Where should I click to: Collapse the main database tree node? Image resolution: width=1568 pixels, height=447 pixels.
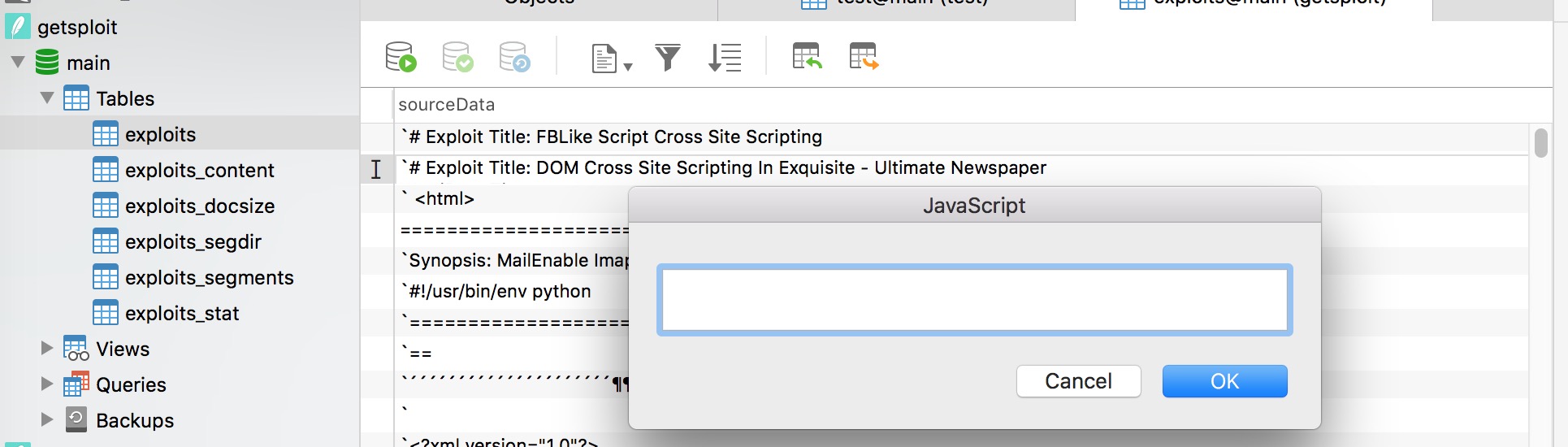tap(18, 62)
